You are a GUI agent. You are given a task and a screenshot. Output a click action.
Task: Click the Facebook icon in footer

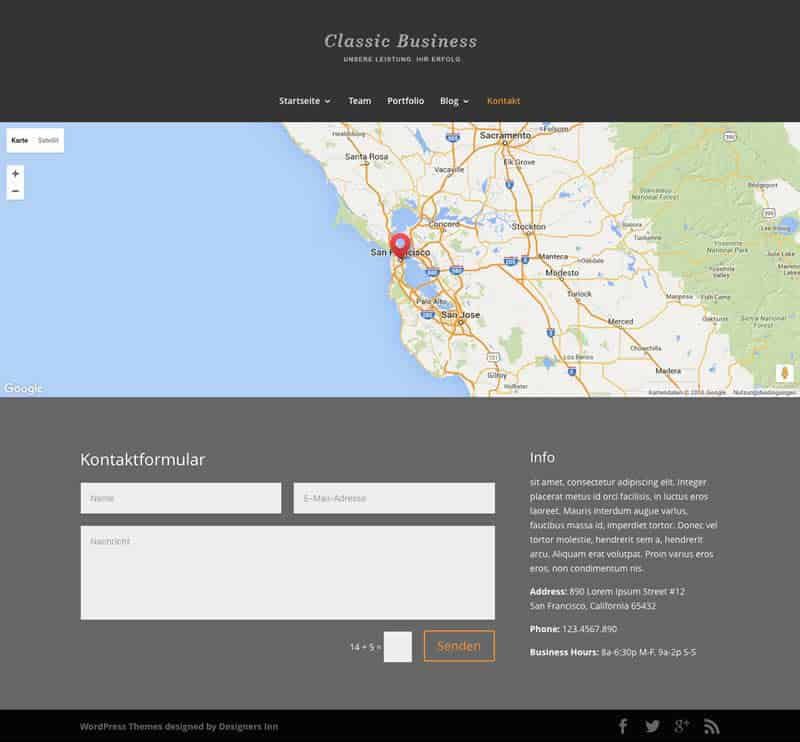(622, 727)
